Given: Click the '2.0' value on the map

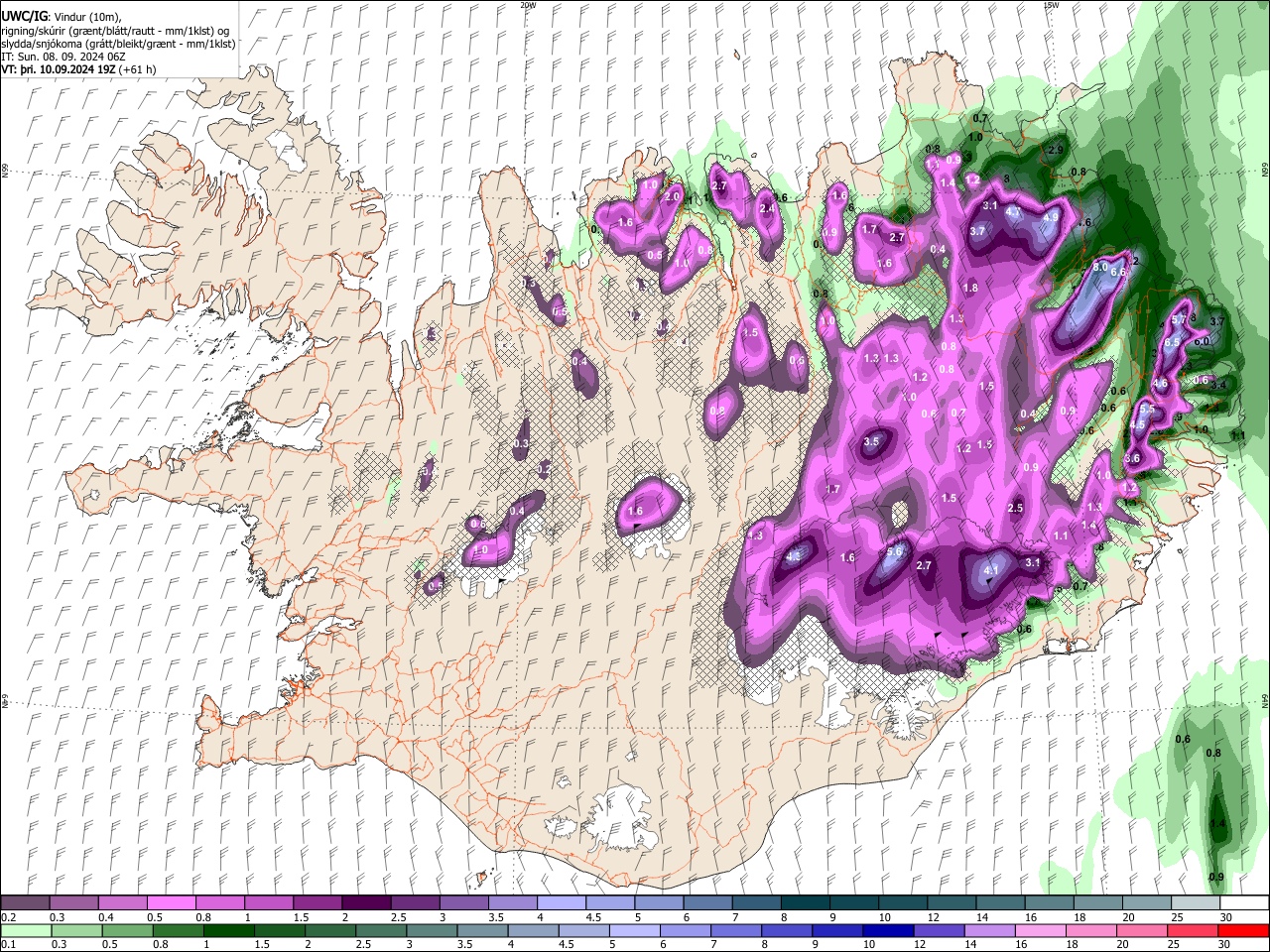Looking at the screenshot, I should (673, 197).
